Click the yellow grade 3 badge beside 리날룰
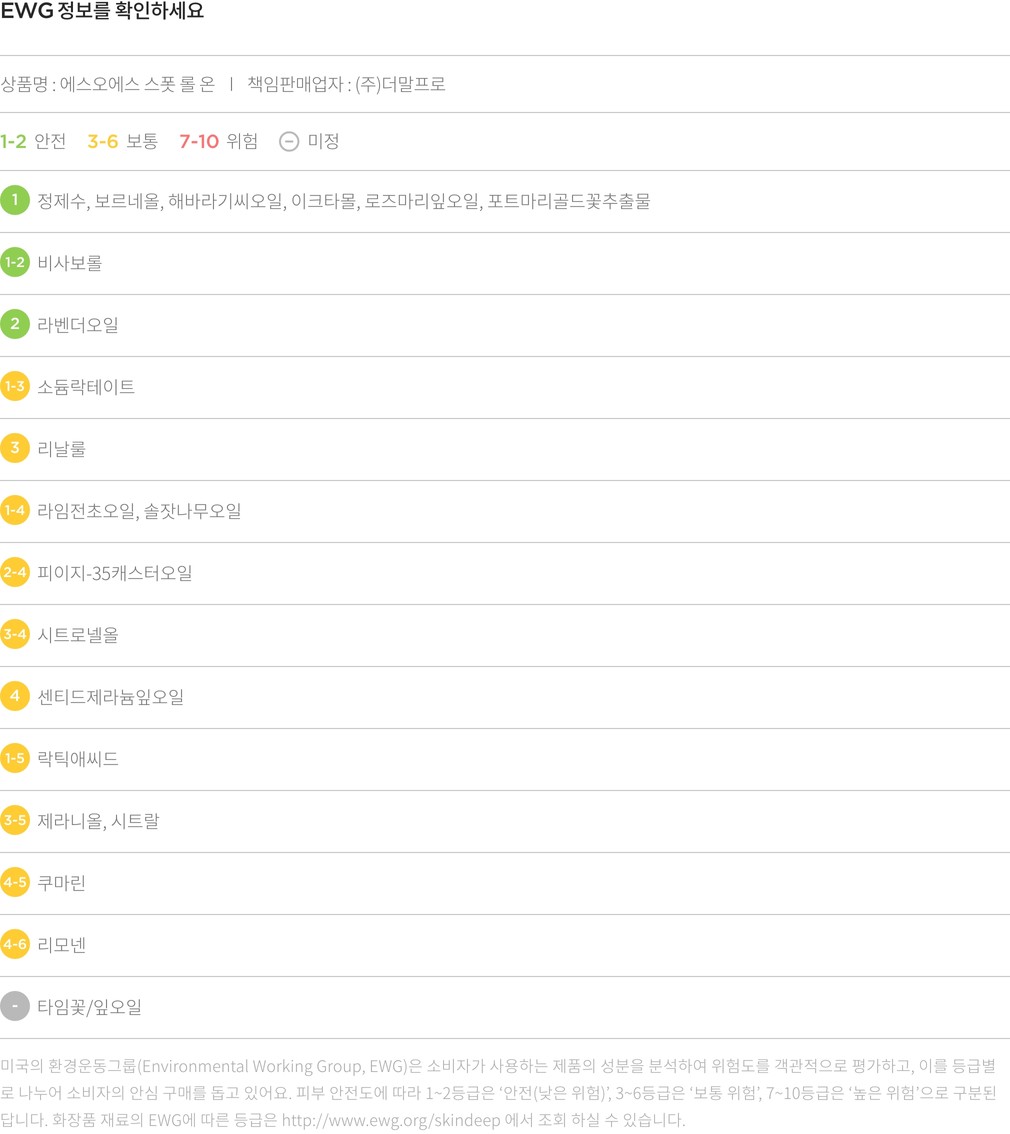Screen dimensions: 1010x1134 pos(14,448)
